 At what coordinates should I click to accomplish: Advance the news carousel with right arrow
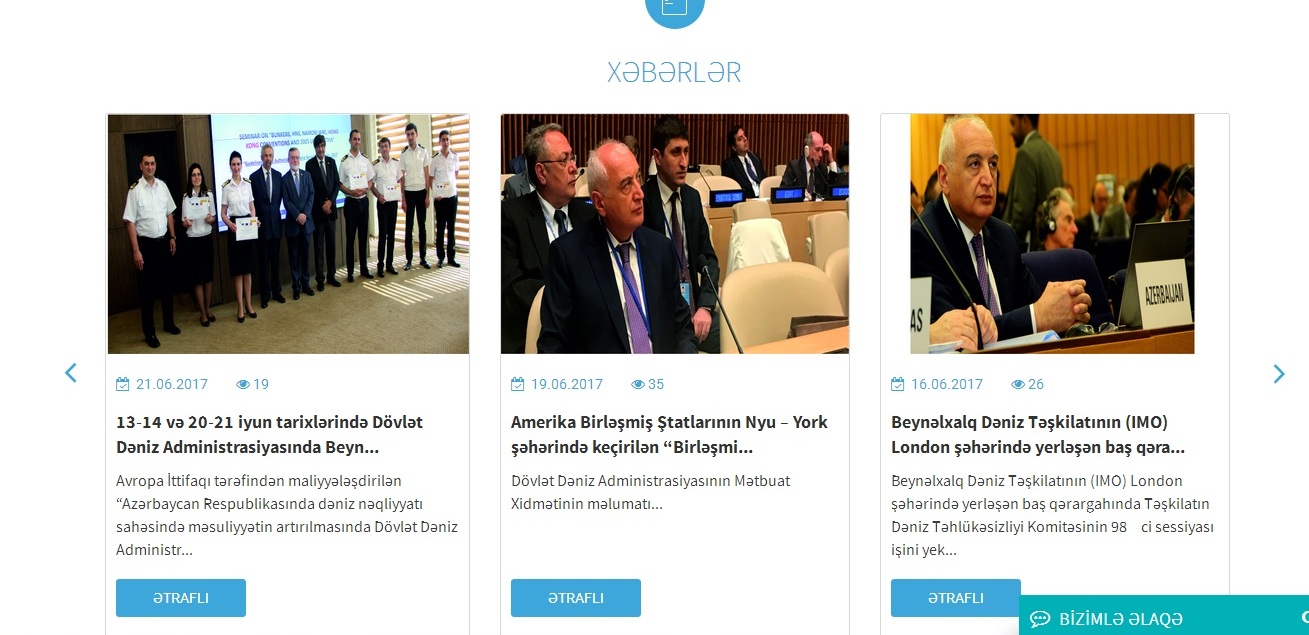[1279, 374]
